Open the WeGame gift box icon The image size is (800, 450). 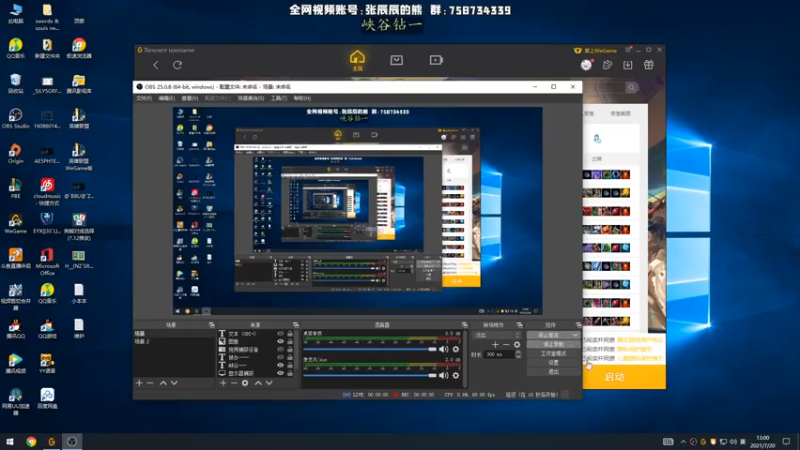point(649,65)
